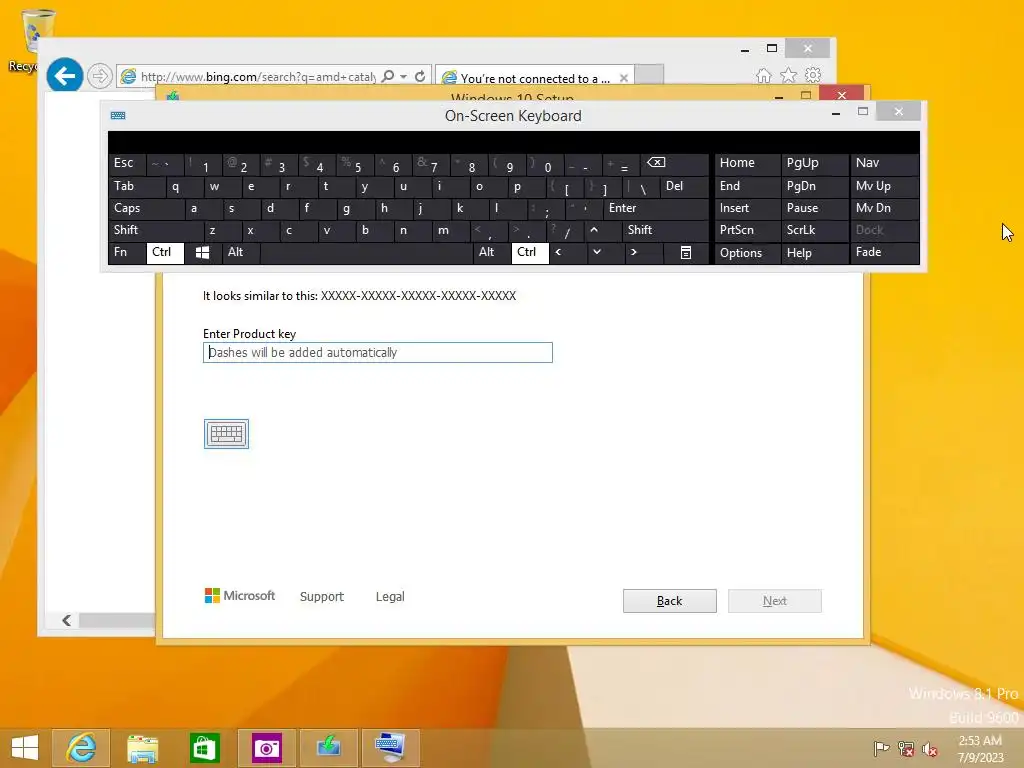Open Internet Explorer favorites star

[x=788, y=76]
